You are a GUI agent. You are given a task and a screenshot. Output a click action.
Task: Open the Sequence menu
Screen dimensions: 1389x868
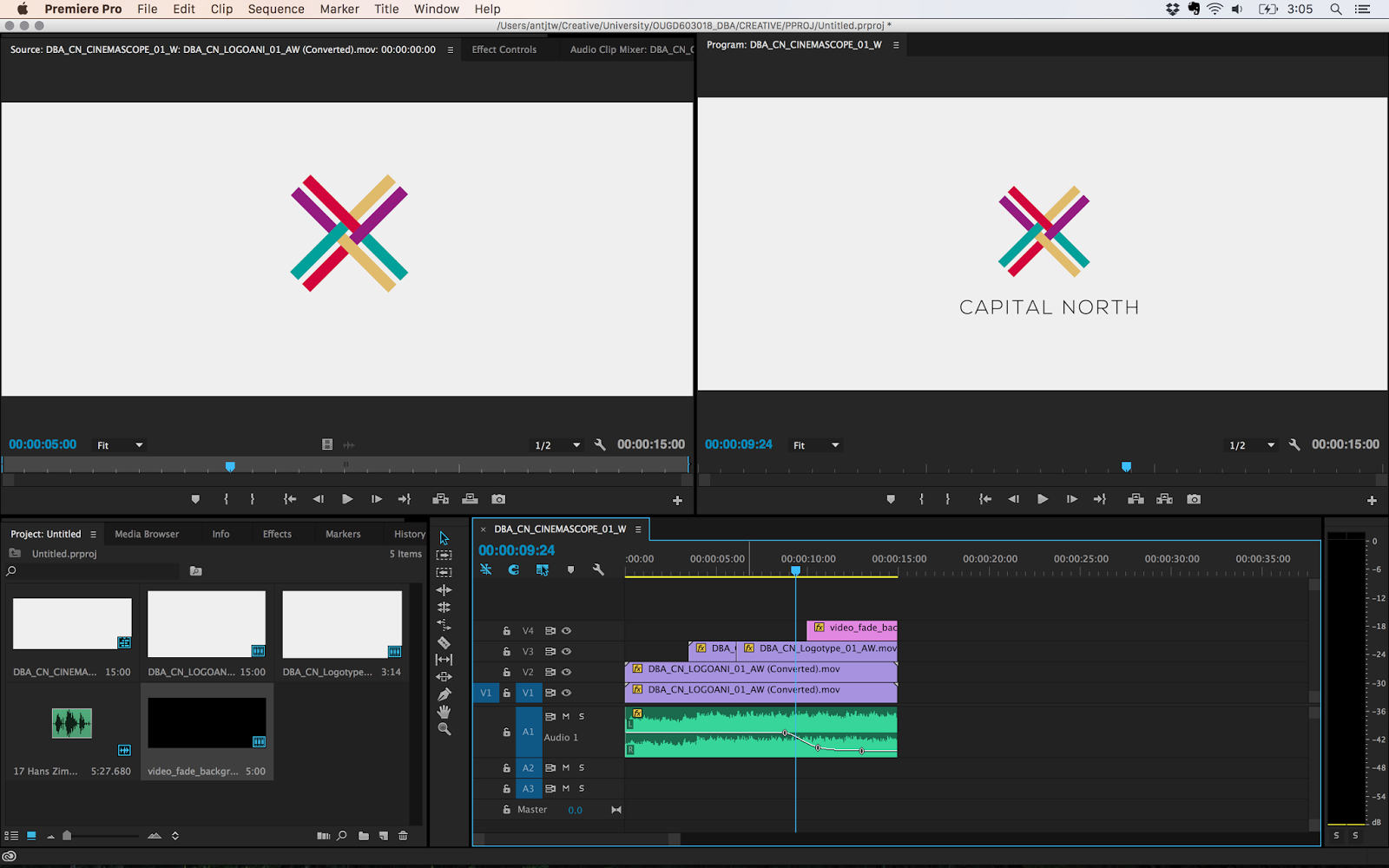coord(276,9)
